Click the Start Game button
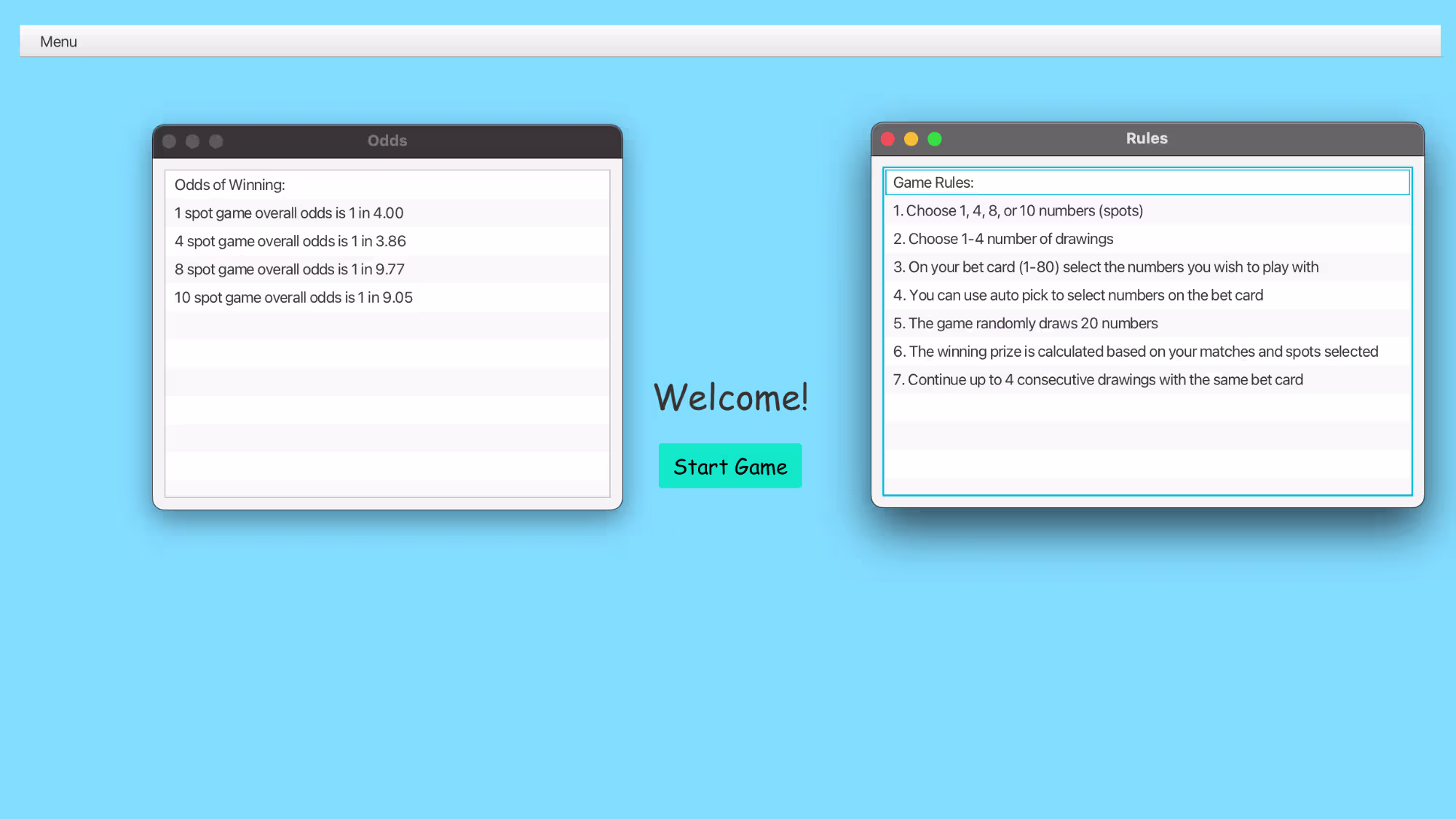The image size is (1456, 819). click(x=730, y=466)
